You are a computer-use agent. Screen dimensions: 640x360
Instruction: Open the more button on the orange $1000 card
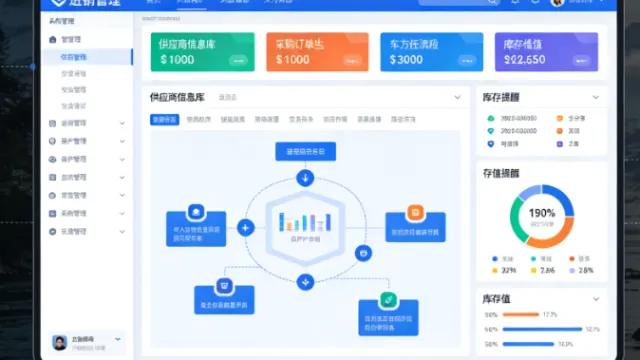pos(352,60)
